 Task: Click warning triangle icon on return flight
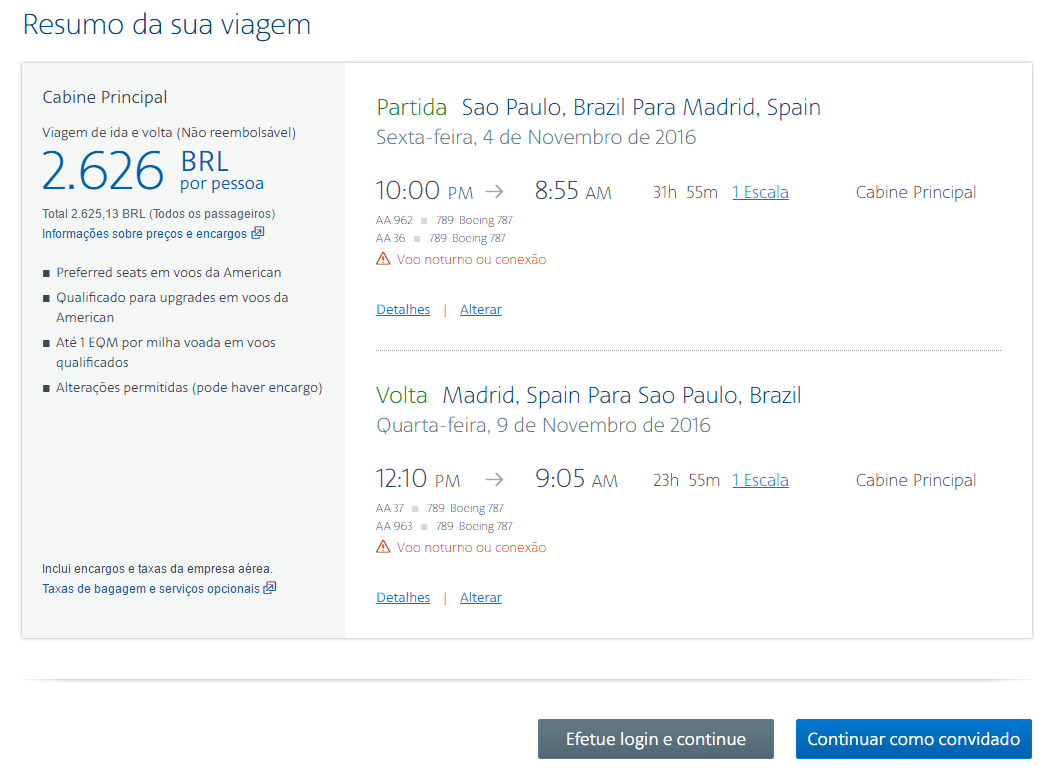(x=383, y=547)
